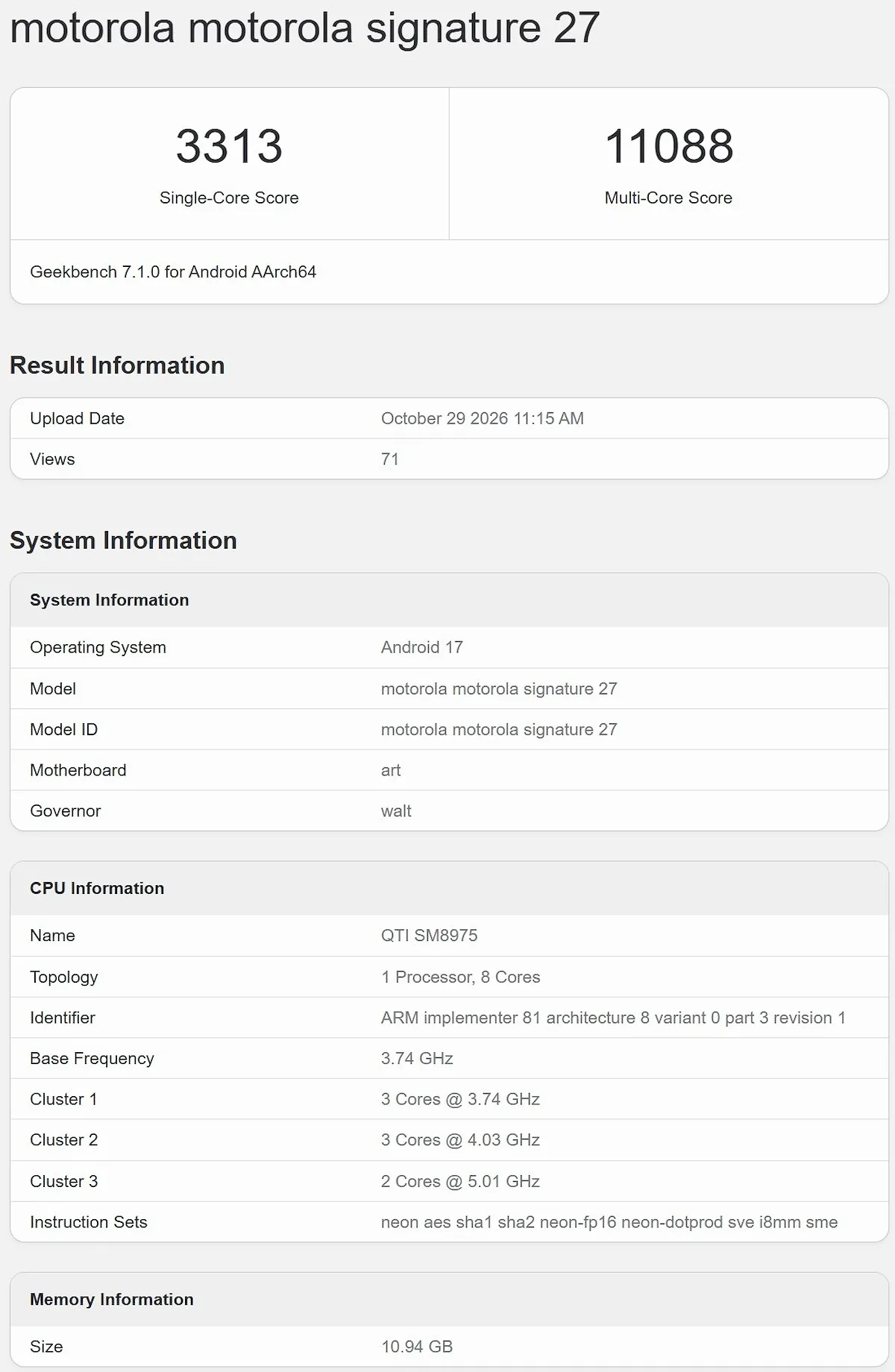Select the governor value 'walt'

(x=396, y=811)
